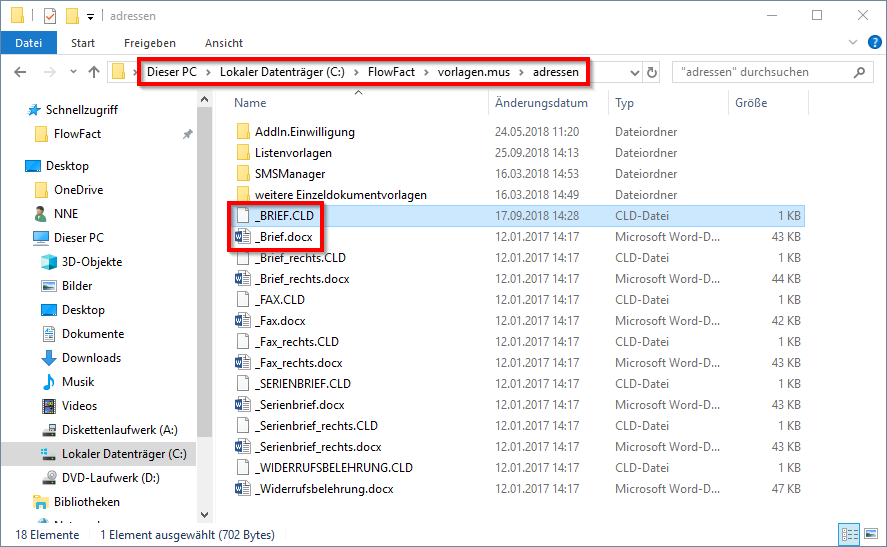The width and height of the screenshot is (887, 547).
Task: Select pinned FlowFact folder in sidebar
Action: 77,134
